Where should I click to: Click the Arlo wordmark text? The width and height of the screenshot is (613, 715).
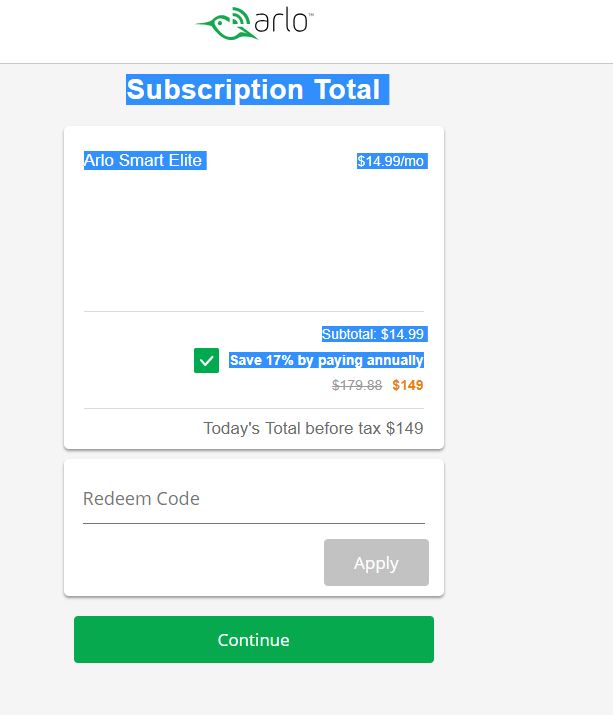pos(281,21)
